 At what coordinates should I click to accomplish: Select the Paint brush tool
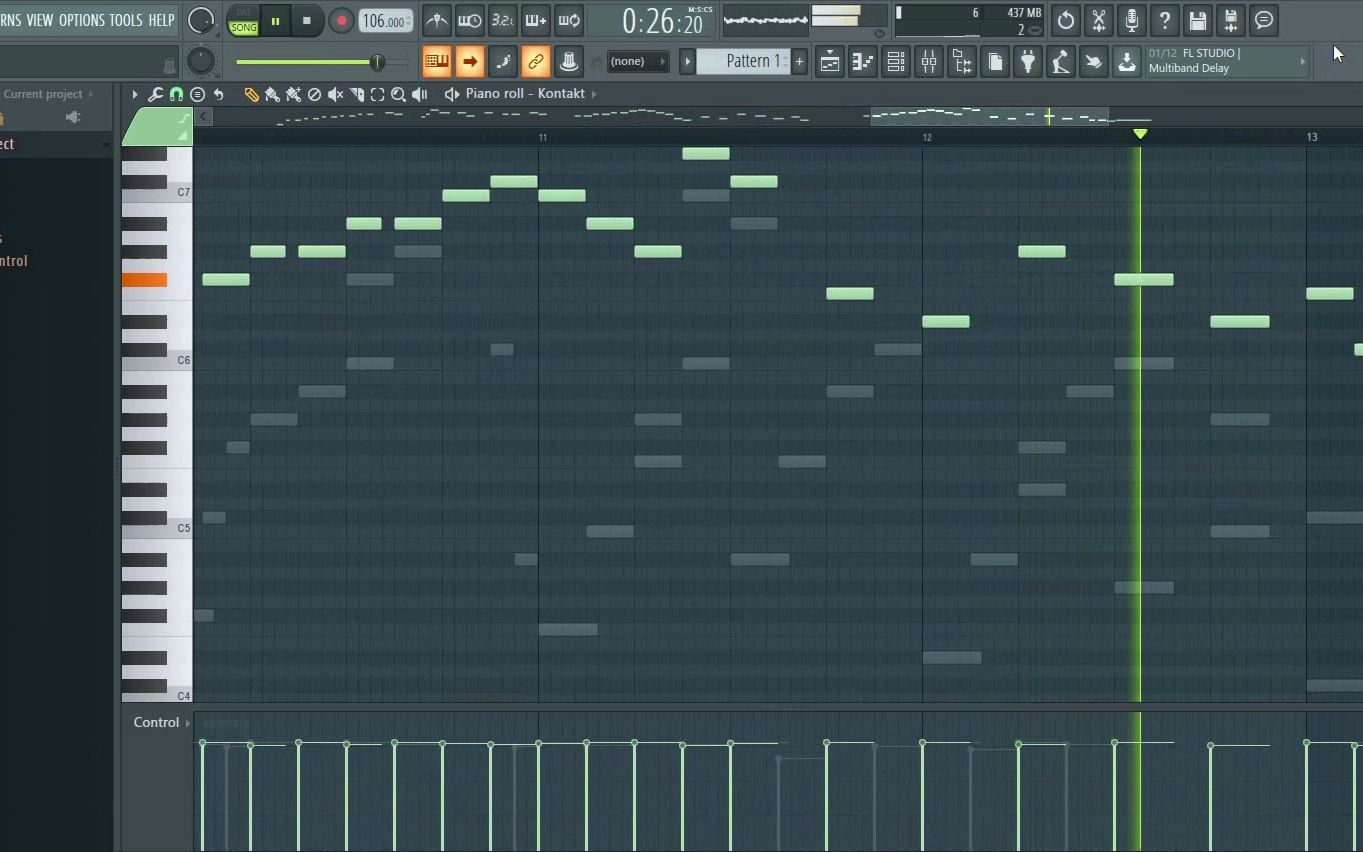tap(272, 94)
